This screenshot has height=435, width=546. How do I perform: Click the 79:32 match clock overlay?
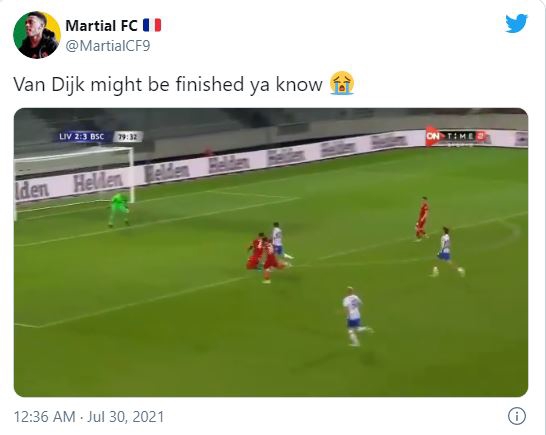(x=127, y=137)
